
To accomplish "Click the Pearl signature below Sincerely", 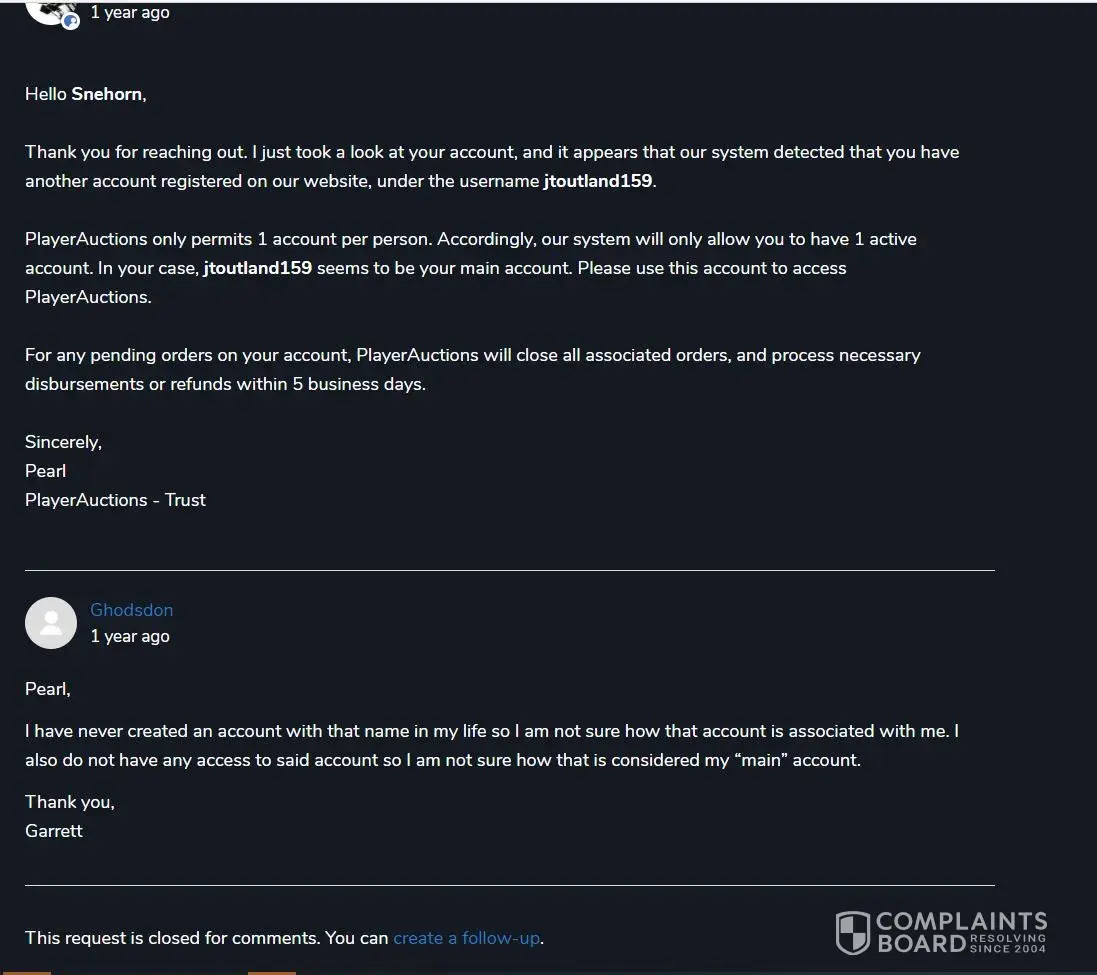I will 45,471.
